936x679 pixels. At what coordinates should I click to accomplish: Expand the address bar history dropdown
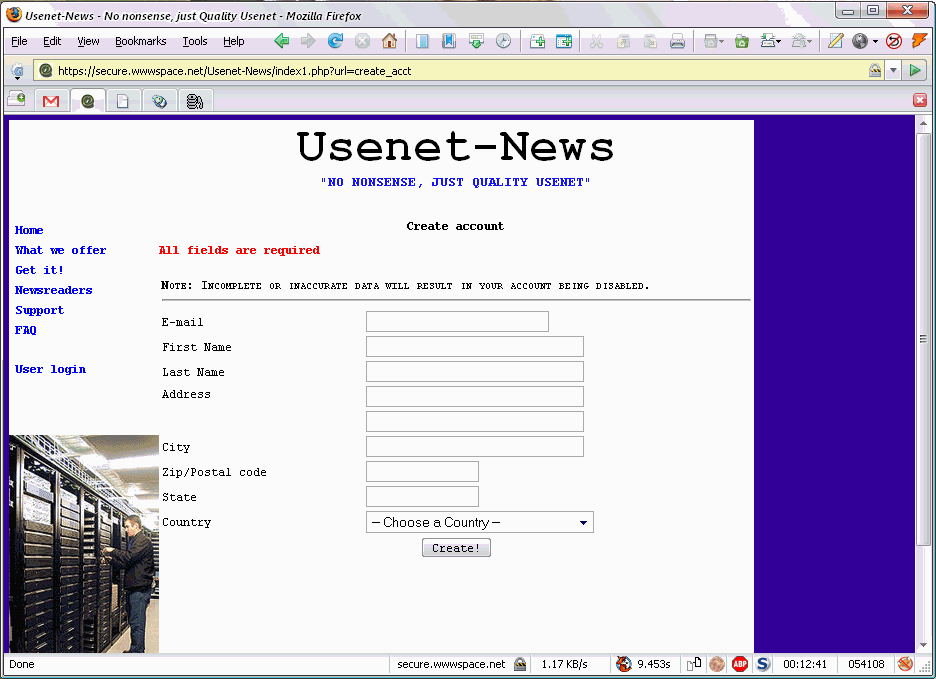coord(893,70)
